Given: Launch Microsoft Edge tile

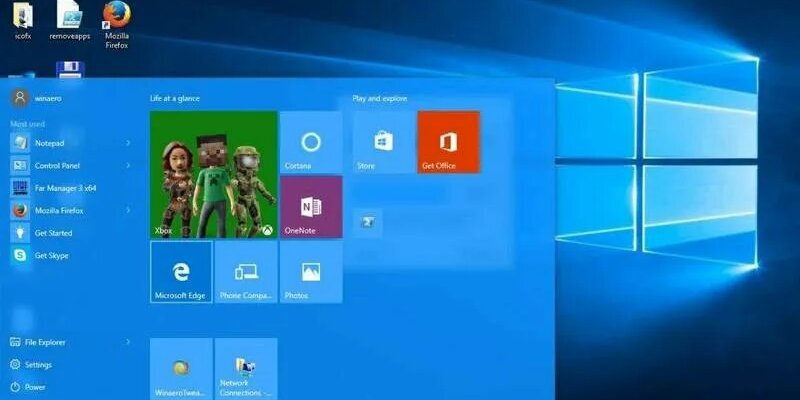Looking at the screenshot, I should pos(181,272).
